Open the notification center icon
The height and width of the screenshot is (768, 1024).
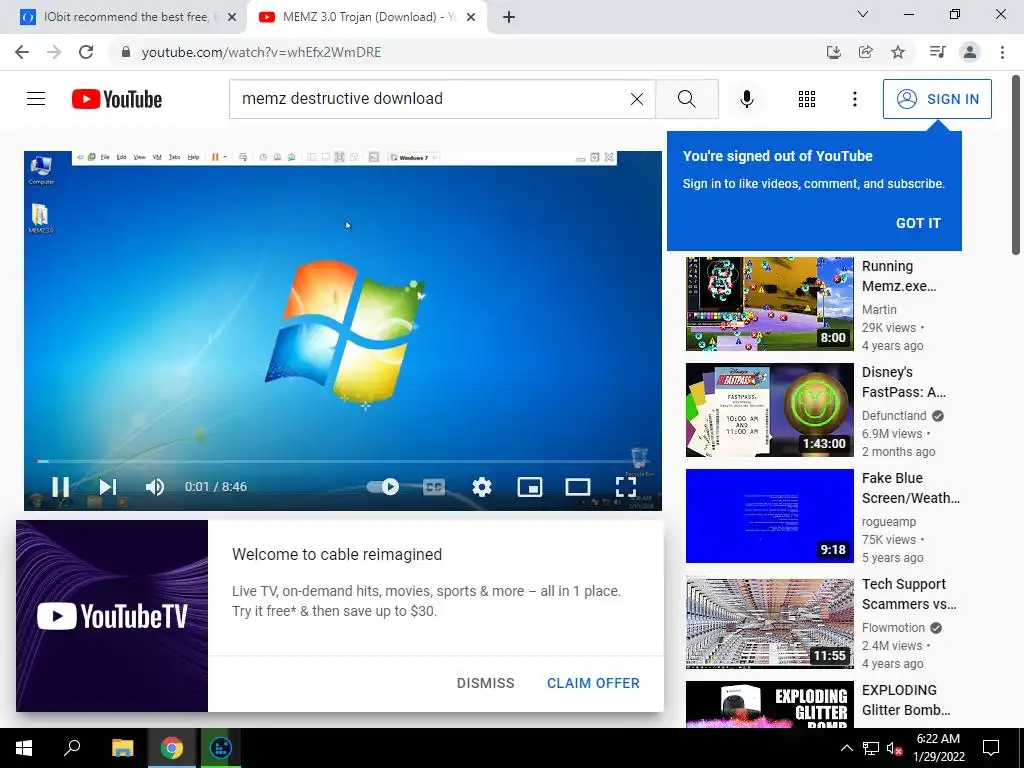[x=991, y=748]
